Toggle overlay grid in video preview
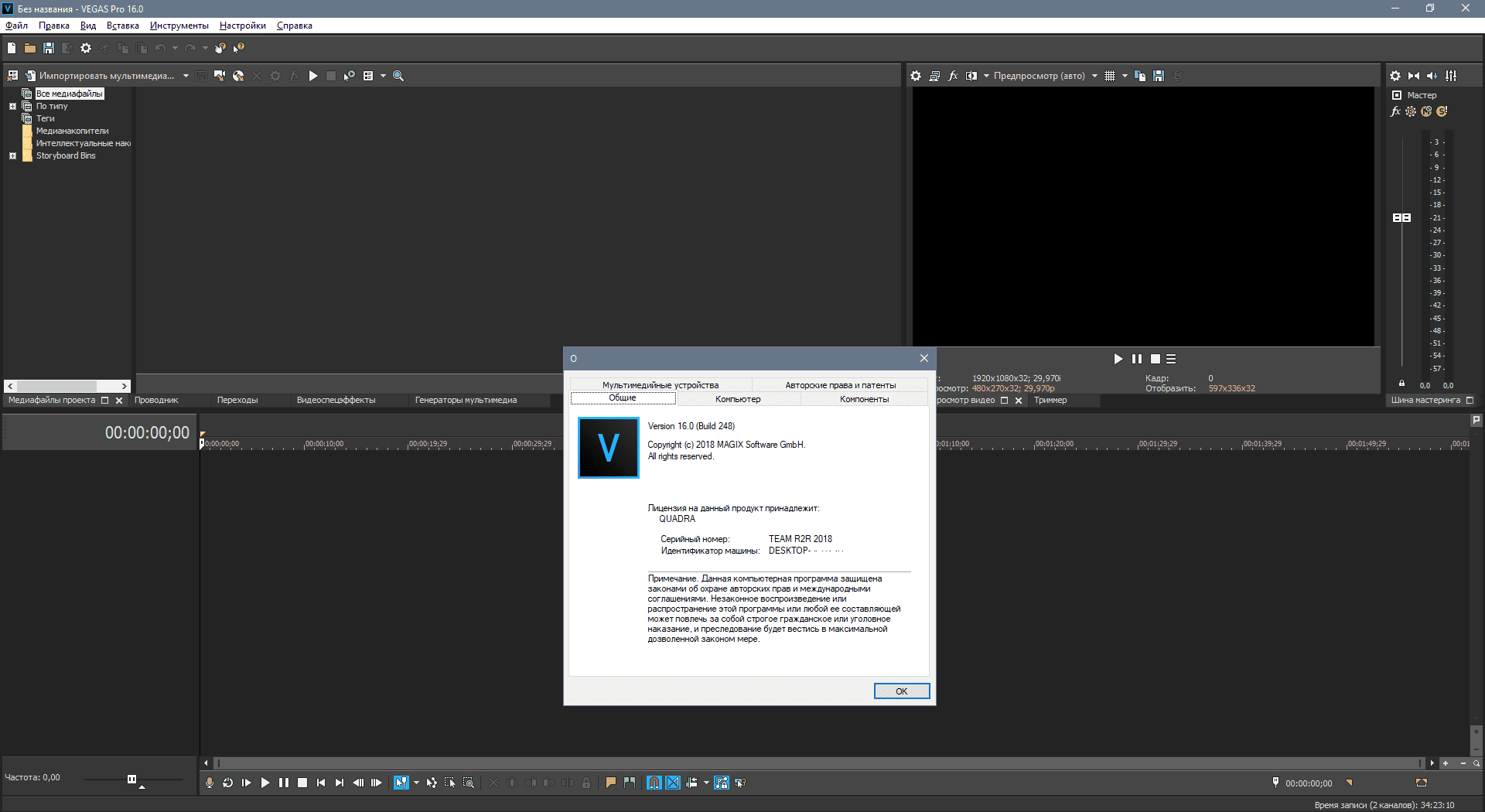1485x812 pixels. 1110,76
